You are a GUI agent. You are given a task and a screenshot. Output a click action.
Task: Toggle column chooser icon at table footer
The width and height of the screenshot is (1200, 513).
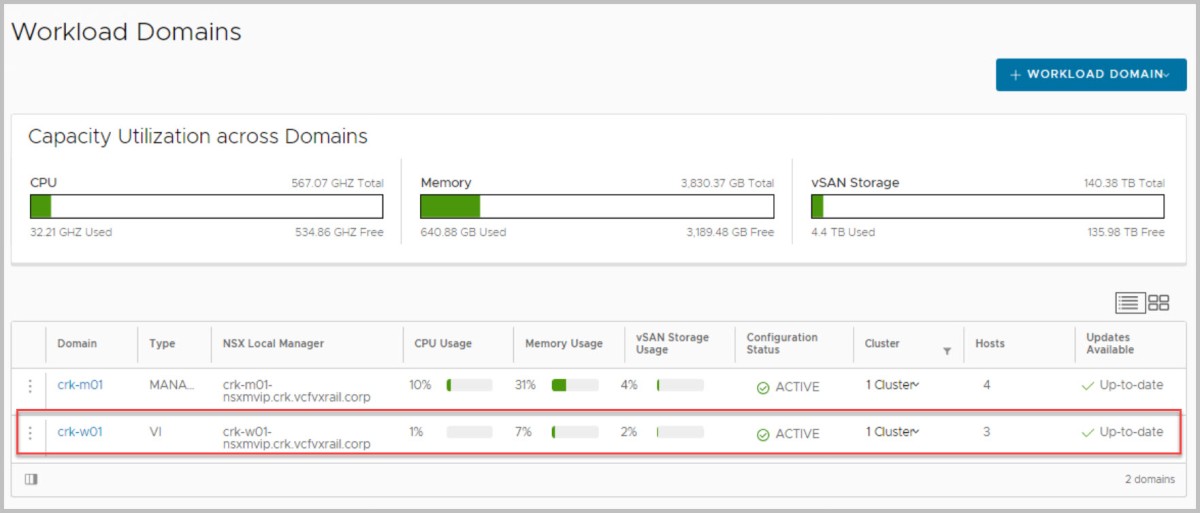[31, 479]
